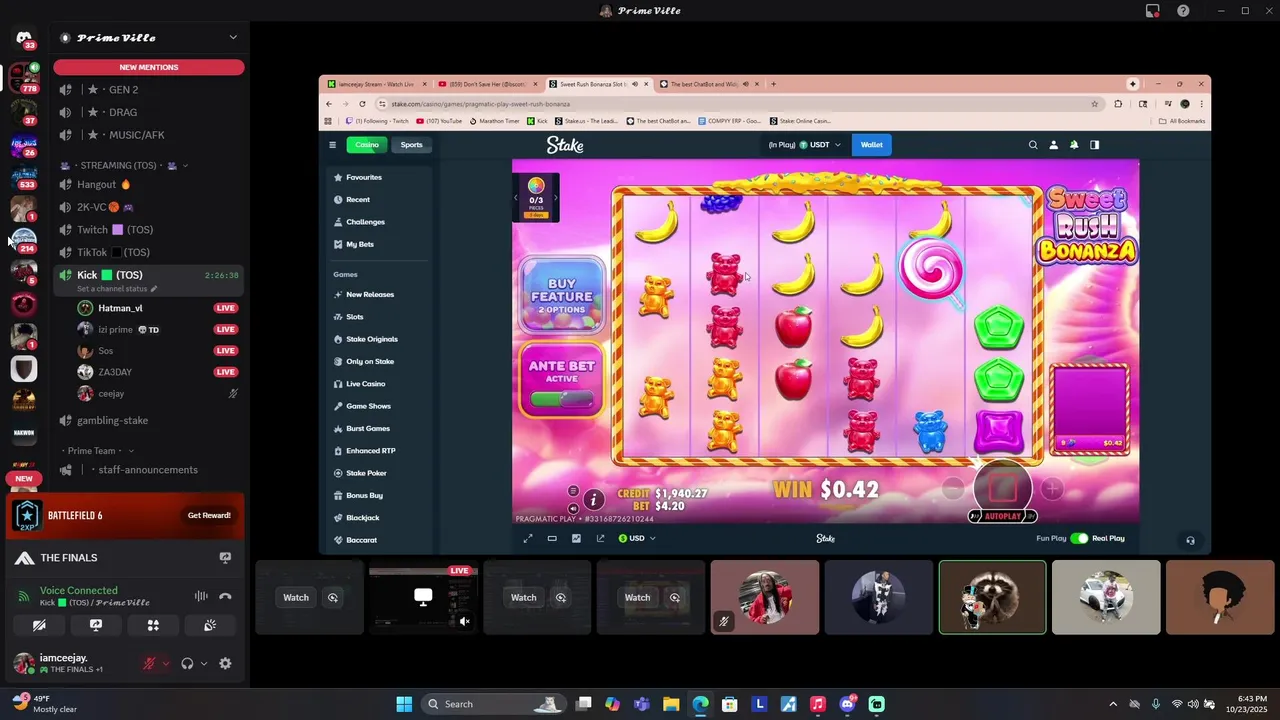Open the soundboard button in voice panel
The height and width of the screenshot is (720, 1280).
pyautogui.click(x=210, y=625)
